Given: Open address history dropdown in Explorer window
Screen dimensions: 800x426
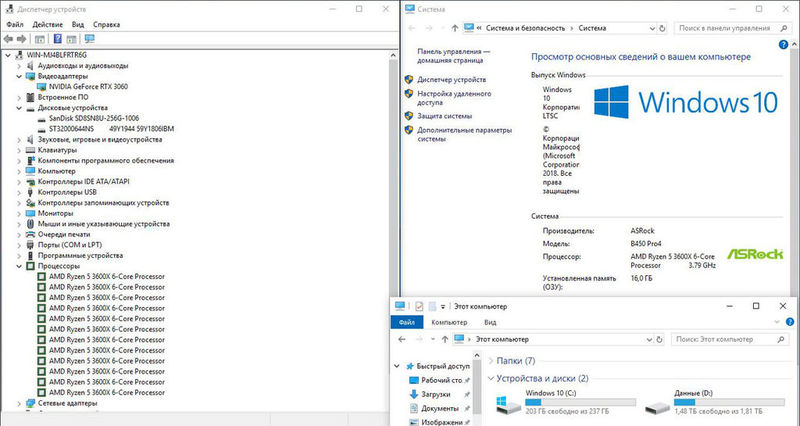Looking at the screenshot, I should (649, 339).
